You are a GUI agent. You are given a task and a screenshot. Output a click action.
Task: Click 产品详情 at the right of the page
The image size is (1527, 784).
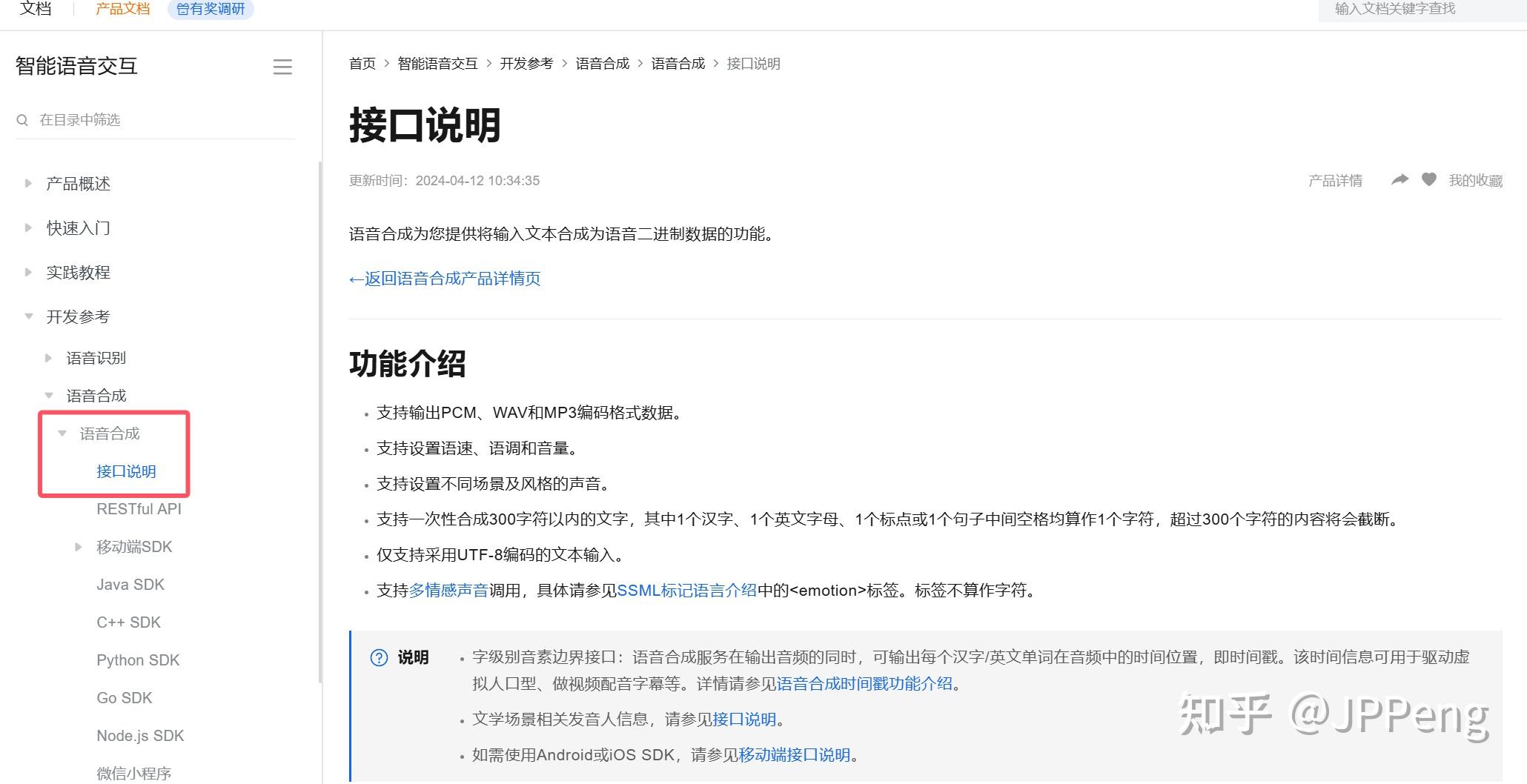click(1335, 180)
